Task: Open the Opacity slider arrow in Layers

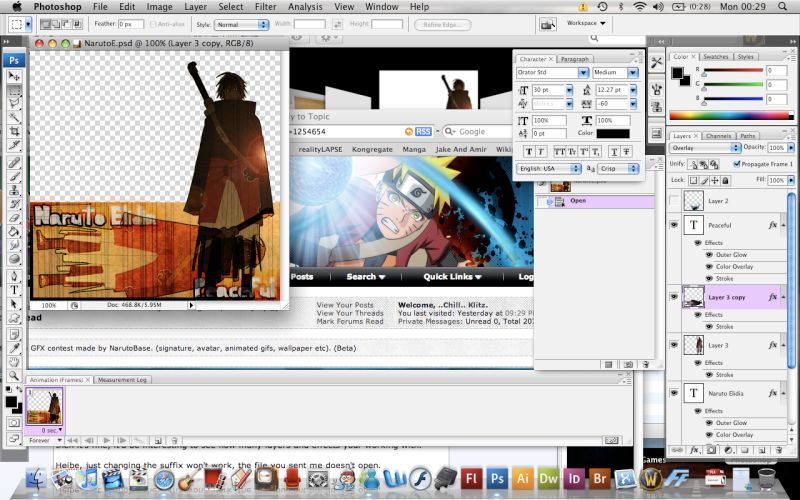Action: pyautogui.click(x=791, y=147)
